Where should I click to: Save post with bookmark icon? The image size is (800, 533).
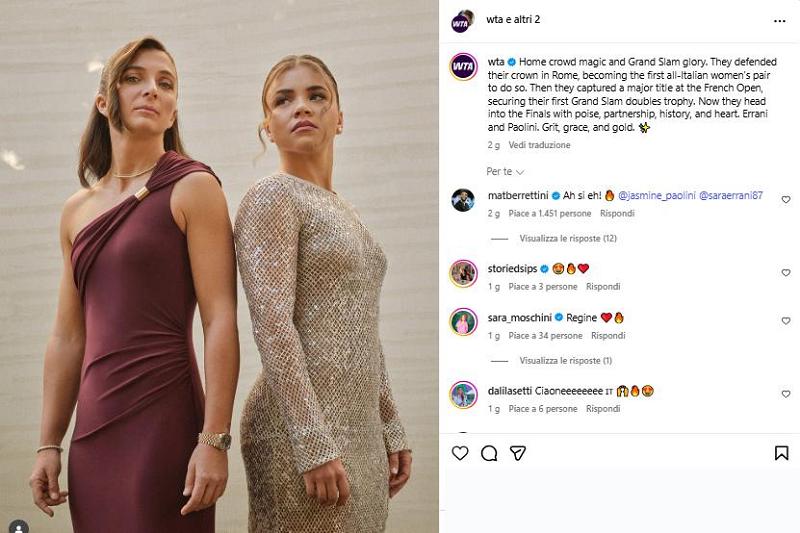tap(781, 453)
